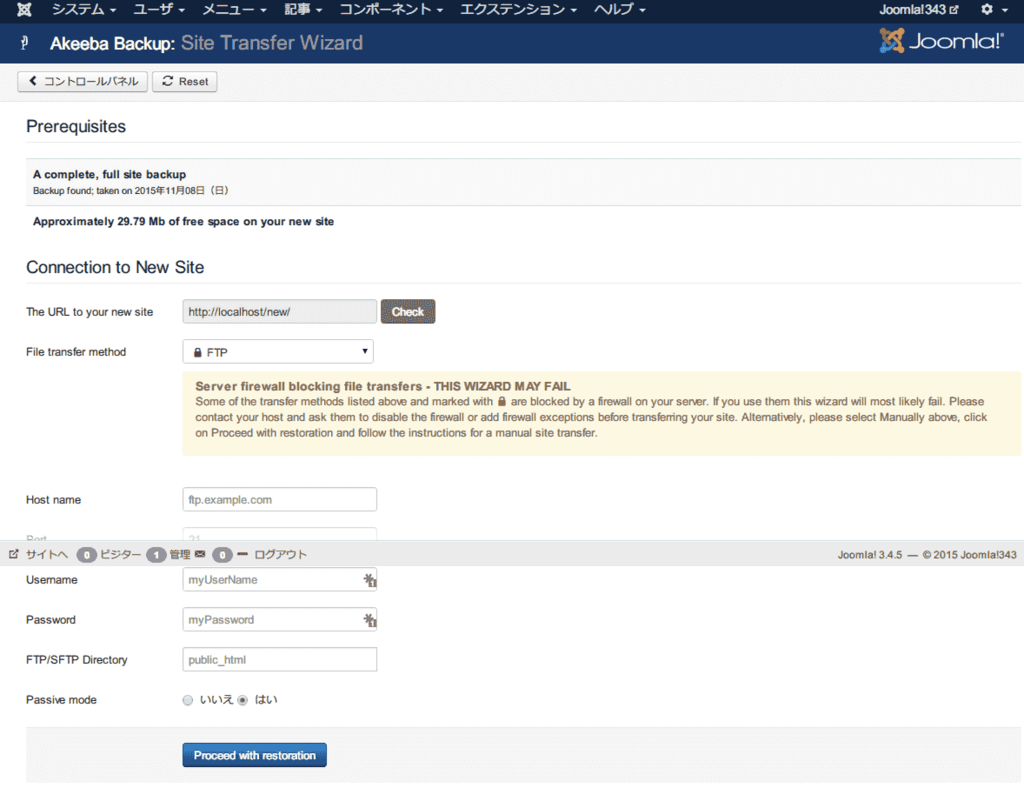
Task: Open the メニュー menu
Action: [234, 9]
